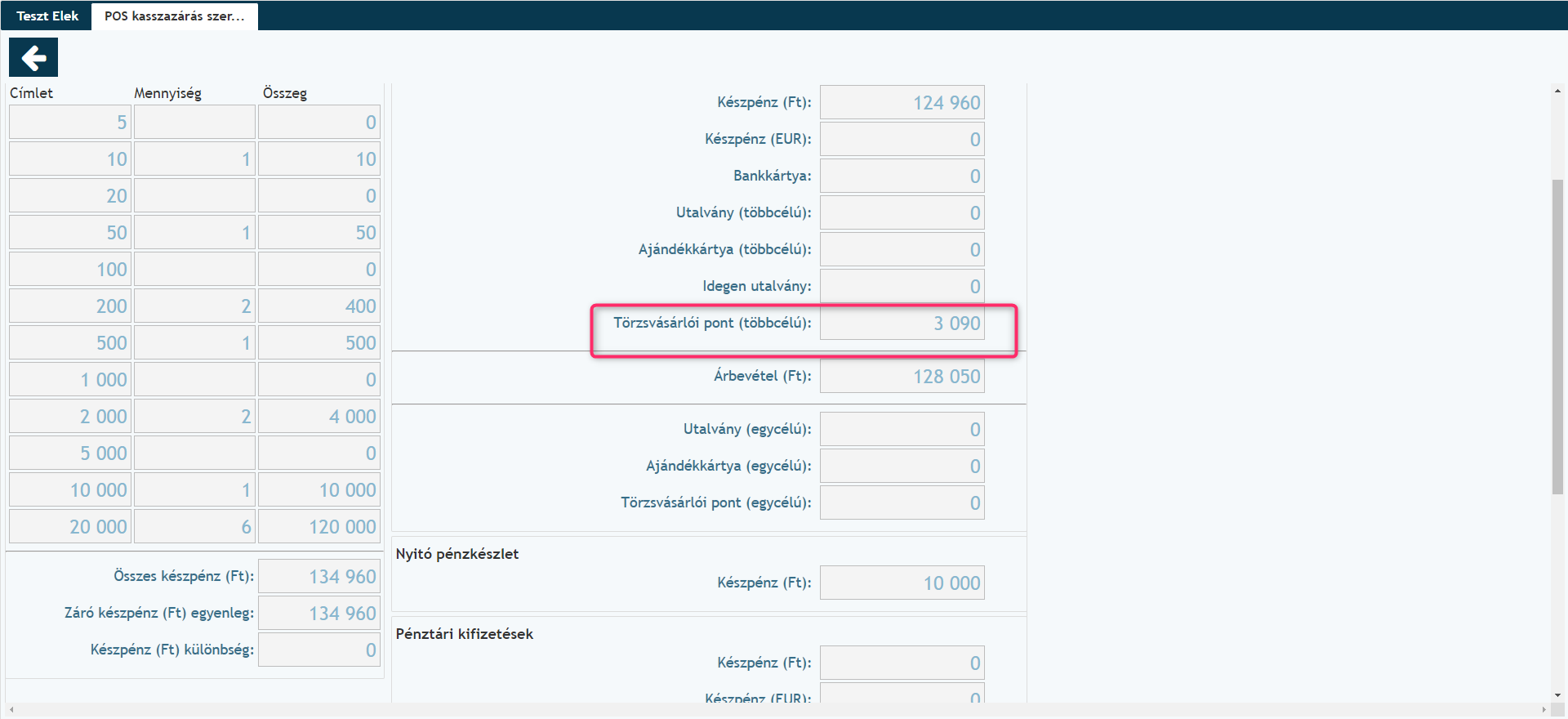The width and height of the screenshot is (1568, 719).
Task: Click the Összeg value 120 000
Action: [319, 527]
